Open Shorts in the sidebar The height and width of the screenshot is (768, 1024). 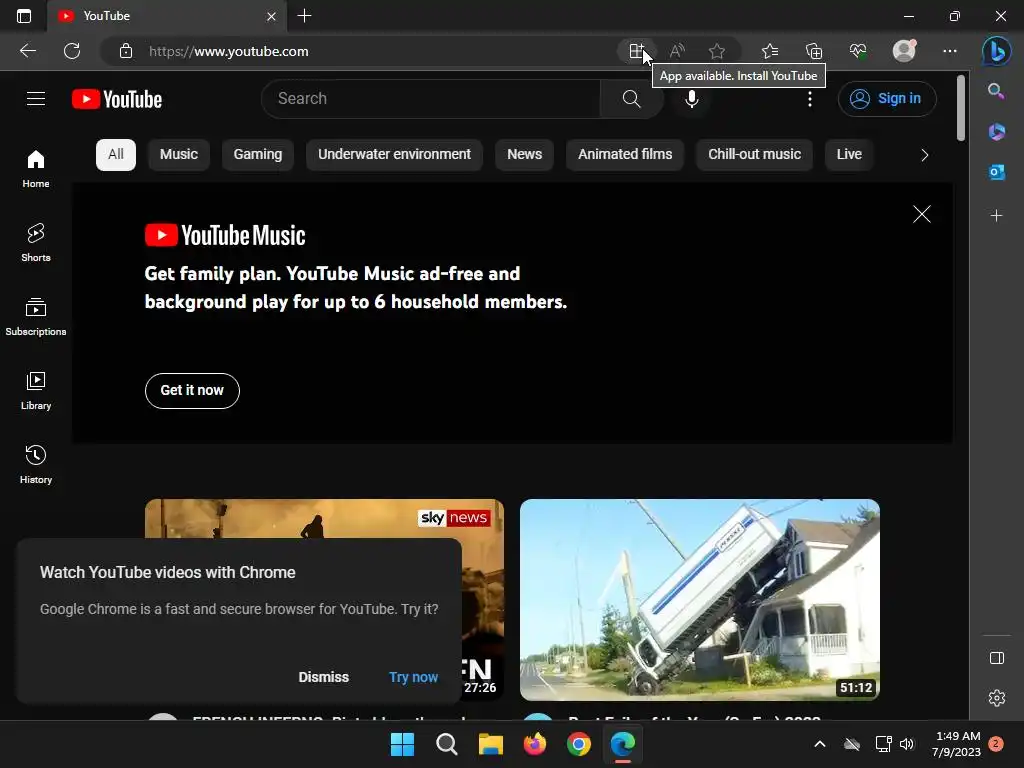[36, 243]
